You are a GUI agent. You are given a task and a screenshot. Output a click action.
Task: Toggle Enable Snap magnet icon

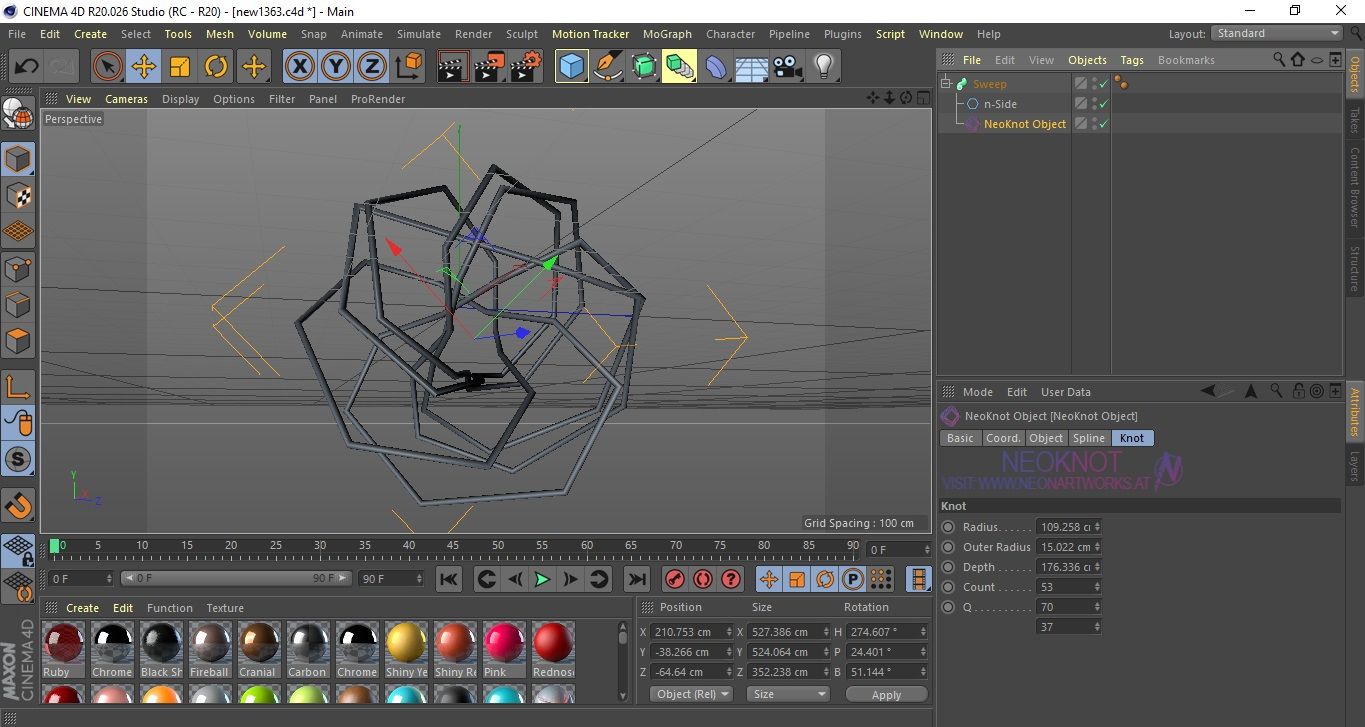coord(18,504)
